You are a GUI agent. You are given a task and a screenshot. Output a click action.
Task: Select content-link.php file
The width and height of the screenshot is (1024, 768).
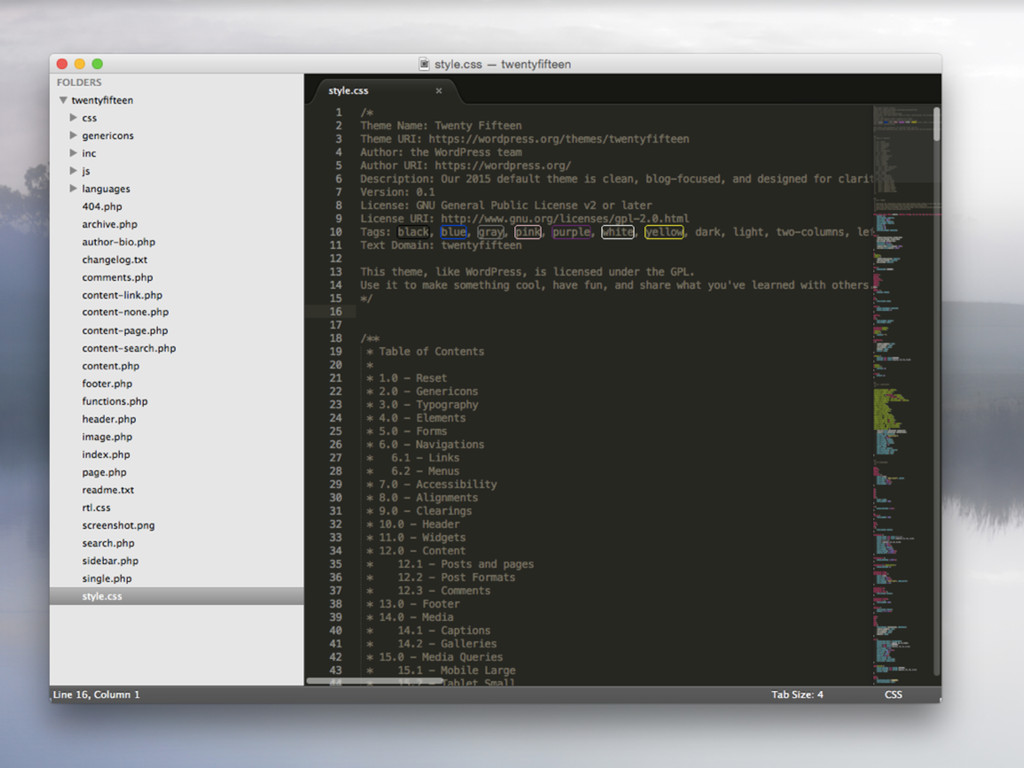tap(122, 295)
